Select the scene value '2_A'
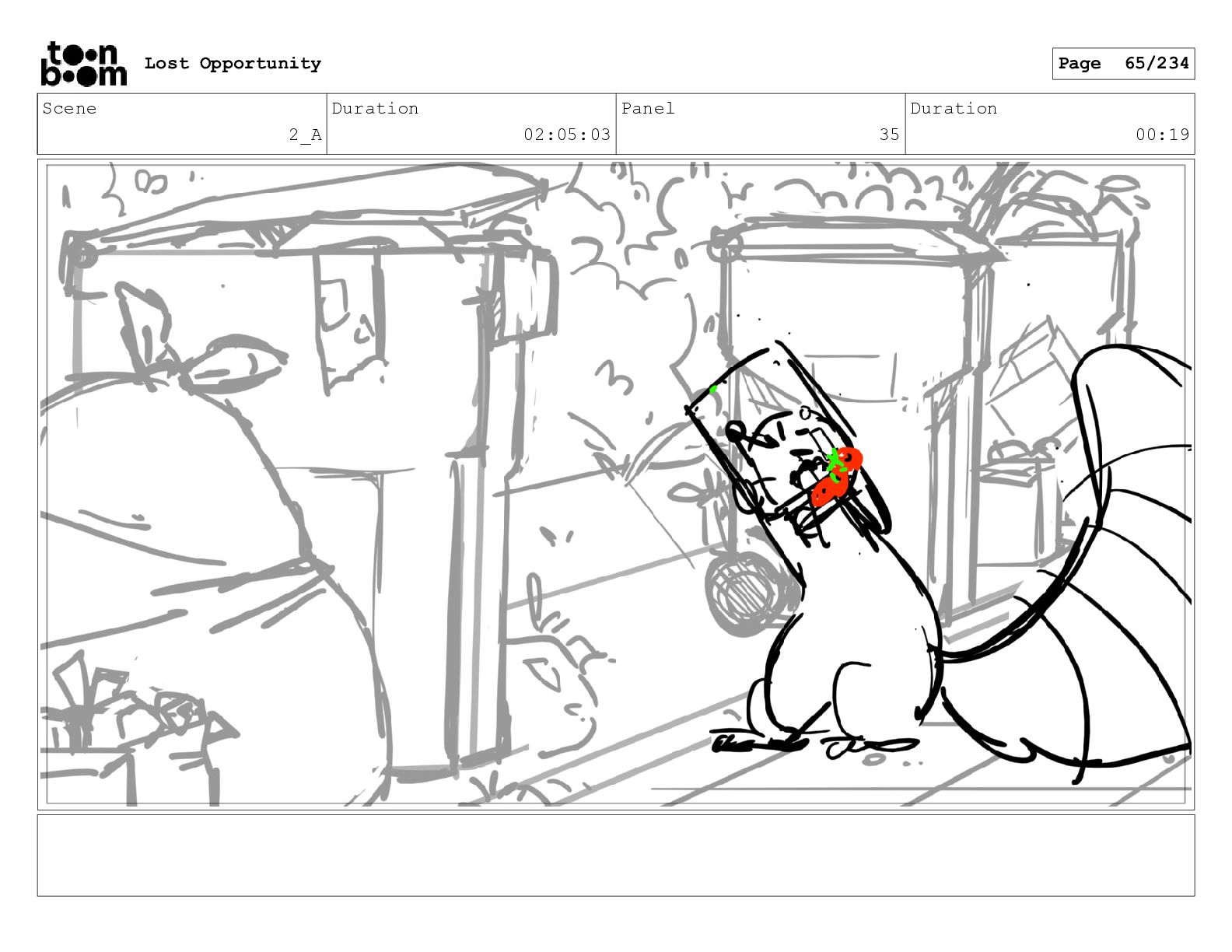 pos(305,135)
